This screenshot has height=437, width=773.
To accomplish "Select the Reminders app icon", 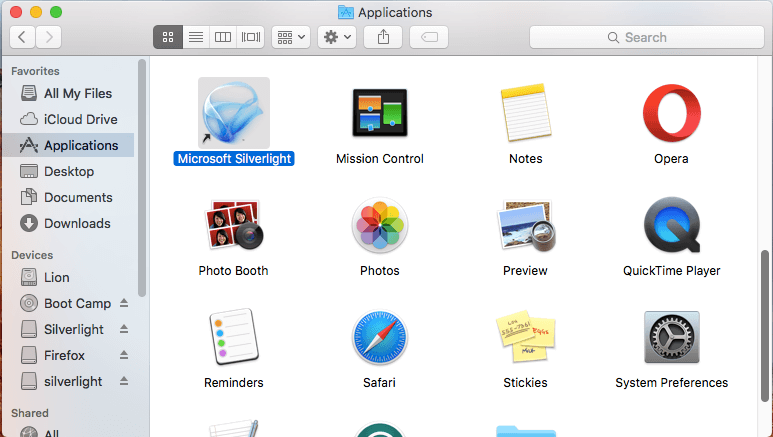I will point(234,337).
